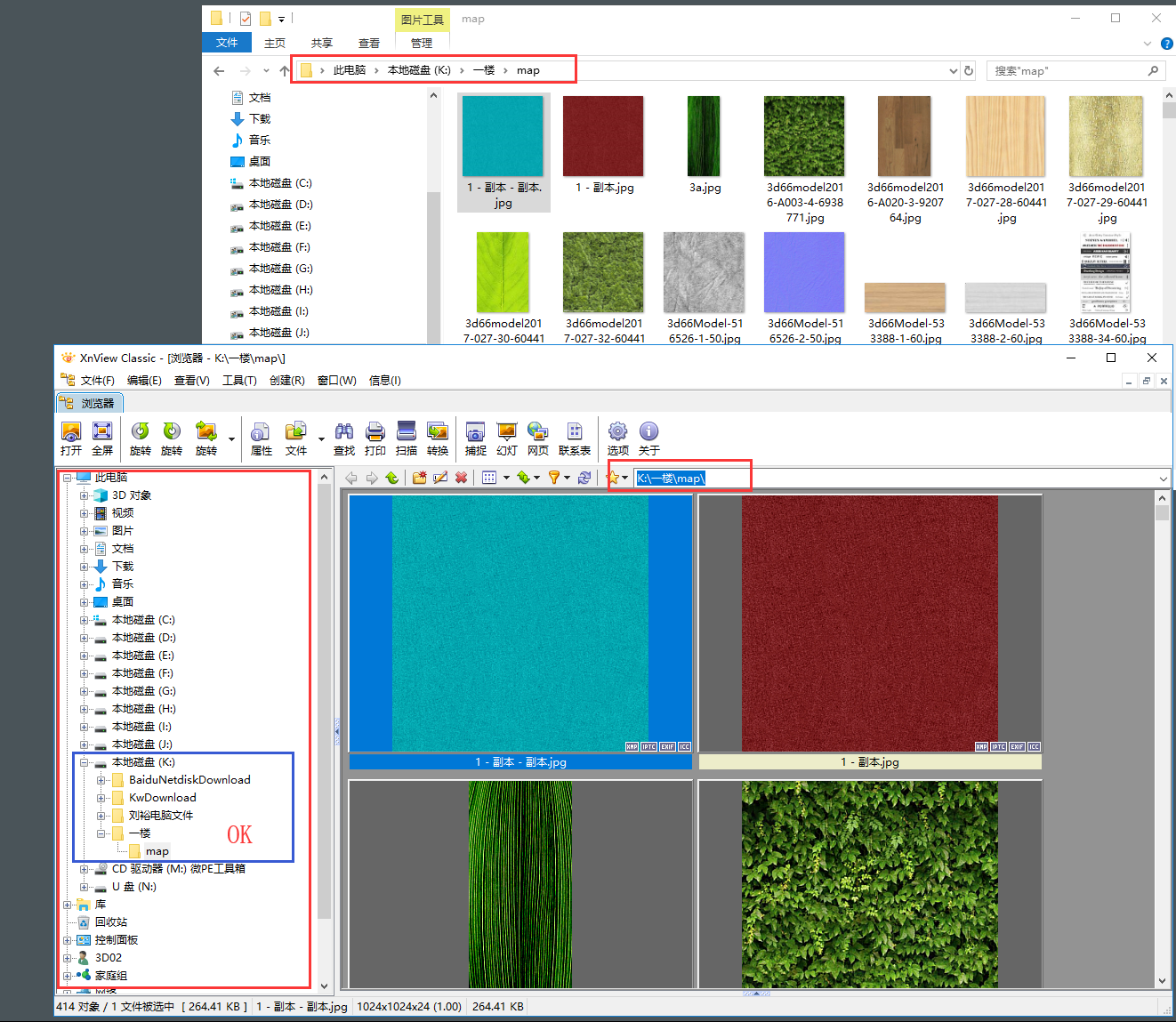The image size is (1176, 1022).
Task: Click the 打开 (Open) toolbar icon
Action: (x=71, y=432)
